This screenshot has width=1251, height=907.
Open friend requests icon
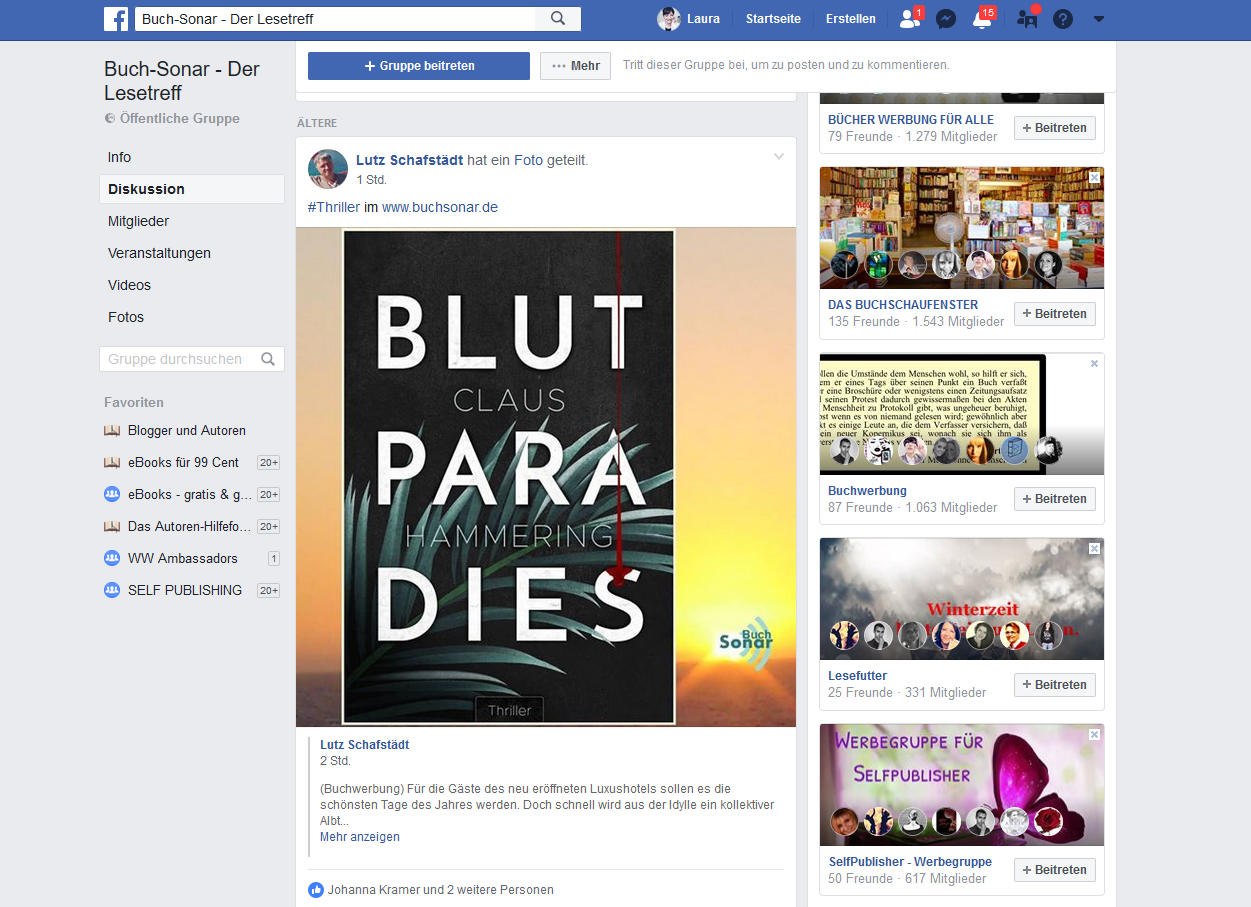909,18
